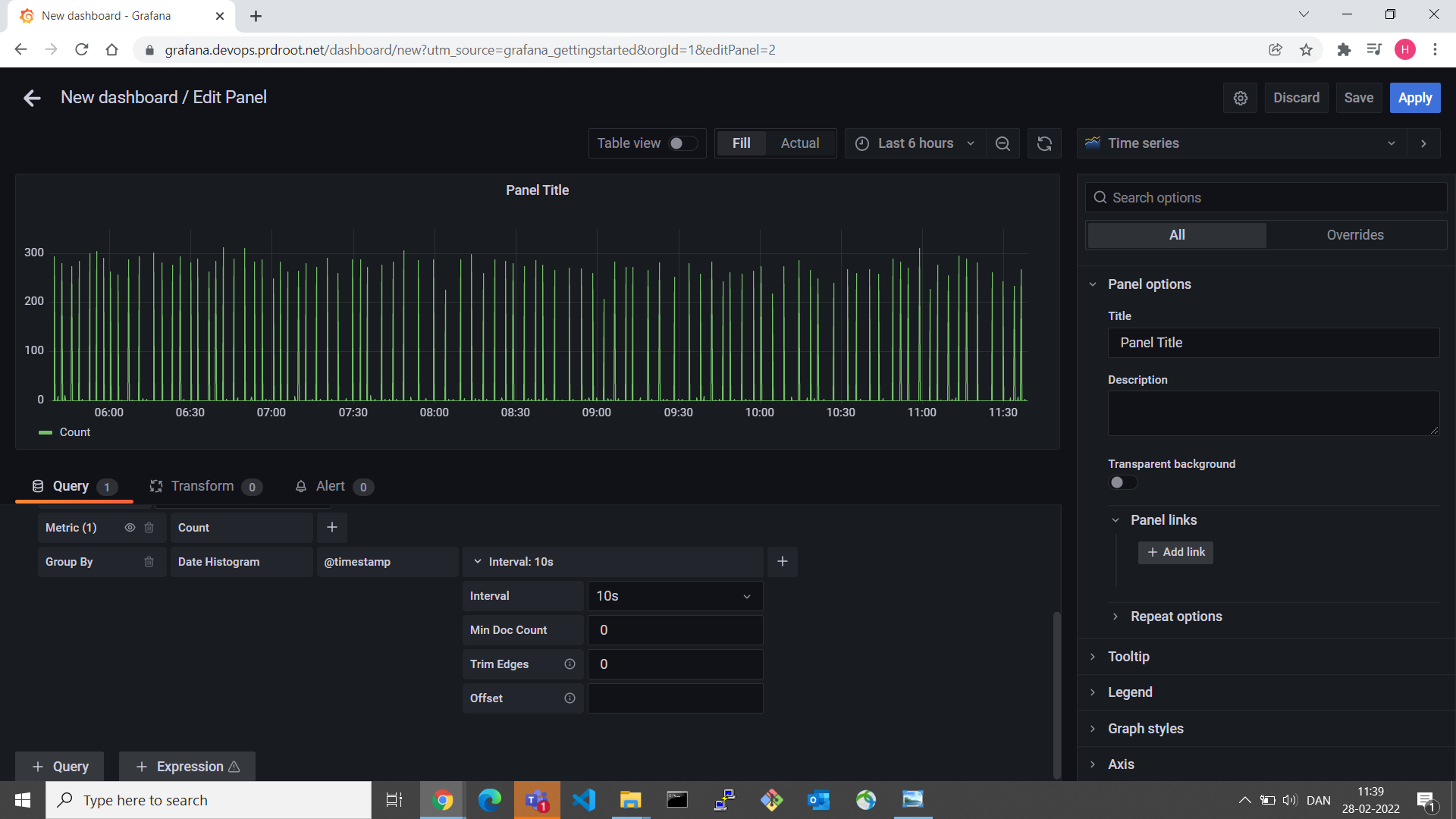
Task: Expand the Graph styles section
Action: point(1146,728)
